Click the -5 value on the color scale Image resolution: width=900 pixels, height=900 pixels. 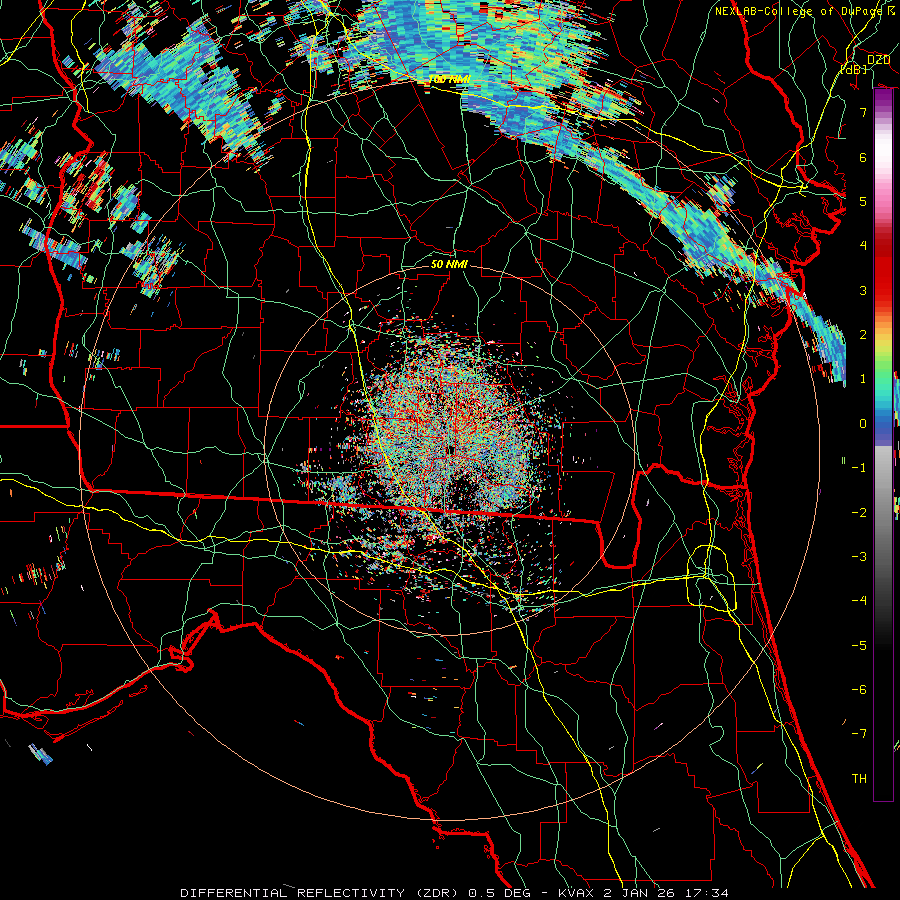pyautogui.click(x=859, y=646)
